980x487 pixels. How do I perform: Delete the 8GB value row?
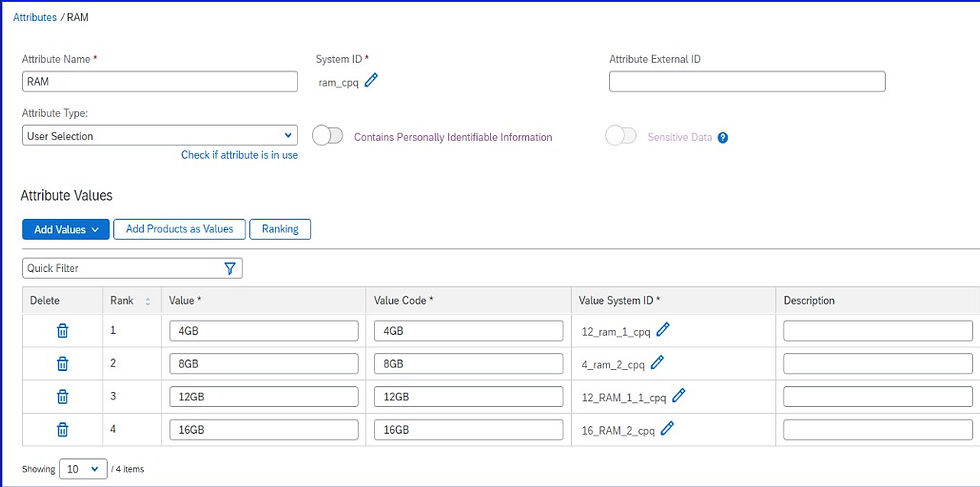click(x=62, y=364)
